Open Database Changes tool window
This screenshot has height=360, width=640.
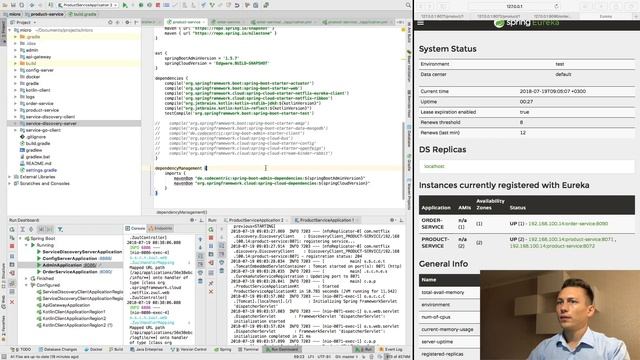[58, 350]
